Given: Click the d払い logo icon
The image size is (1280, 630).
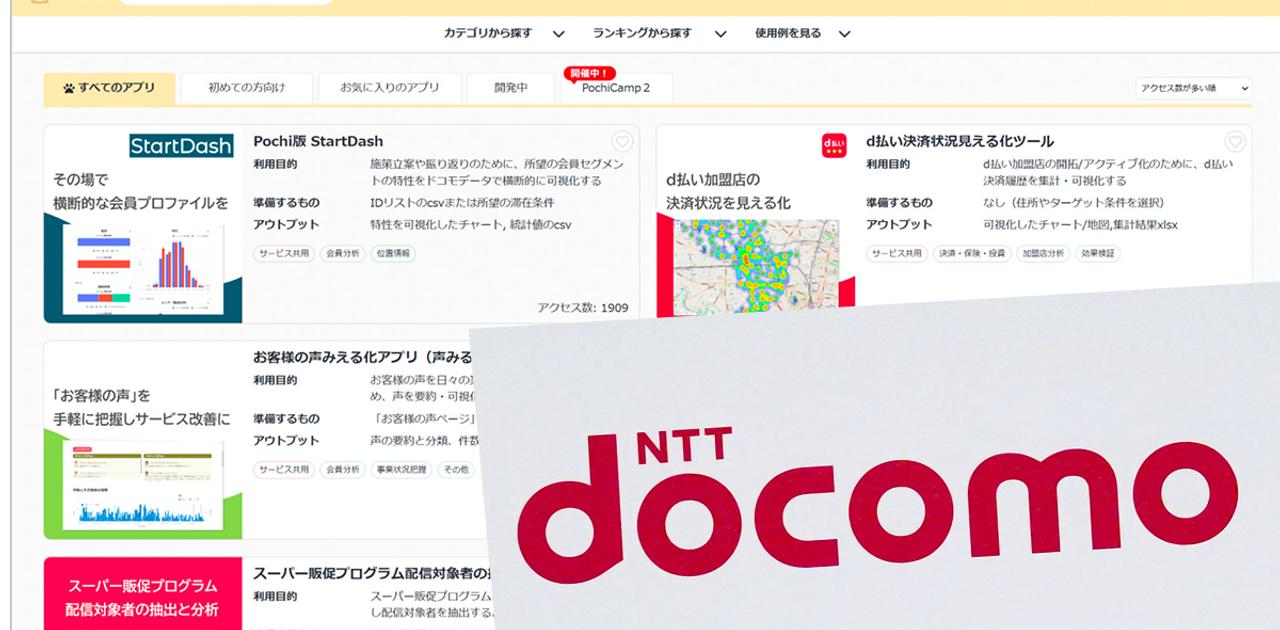Looking at the screenshot, I should click(x=833, y=145).
